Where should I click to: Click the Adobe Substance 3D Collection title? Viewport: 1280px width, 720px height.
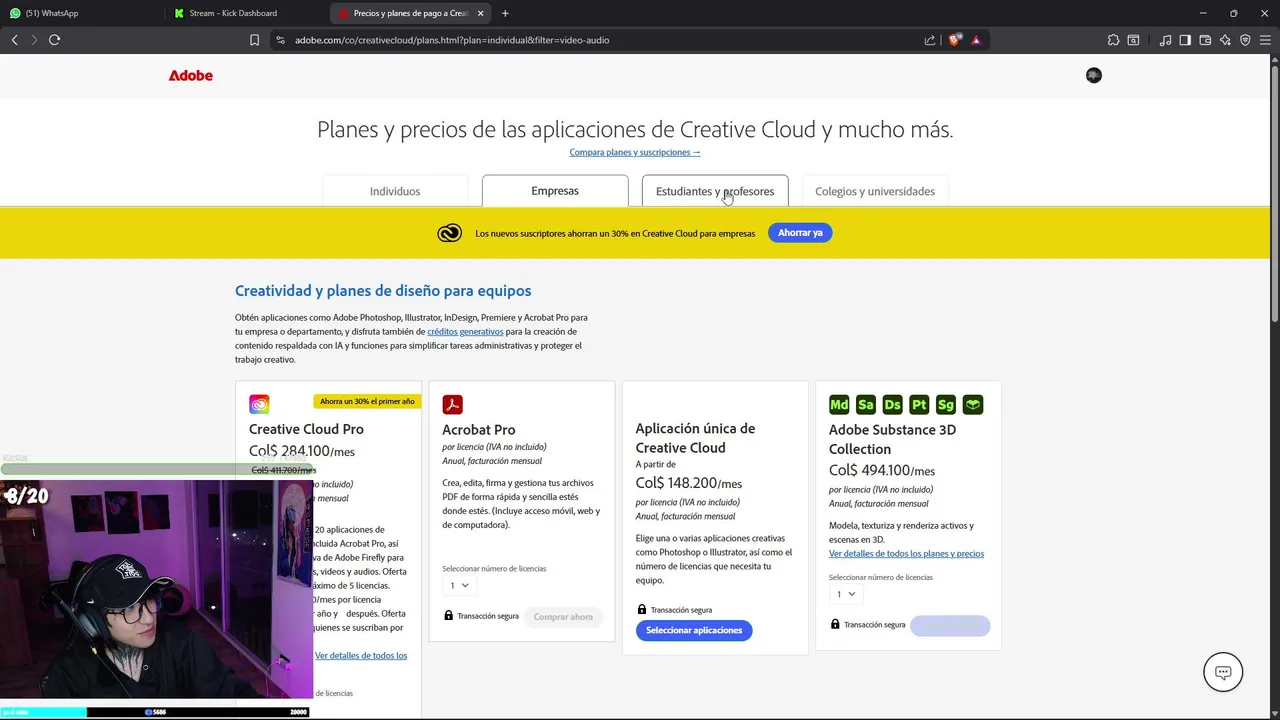[893, 439]
